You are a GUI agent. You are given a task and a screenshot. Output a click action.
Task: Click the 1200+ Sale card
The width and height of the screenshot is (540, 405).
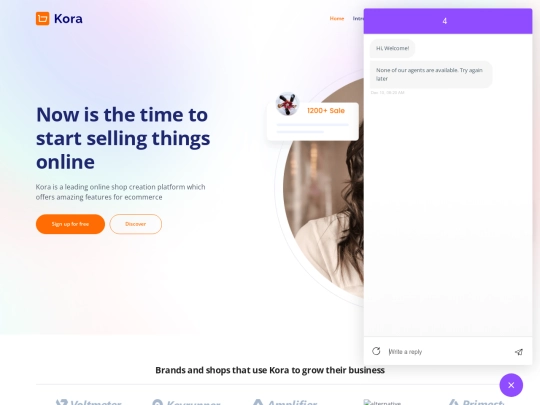(313, 121)
